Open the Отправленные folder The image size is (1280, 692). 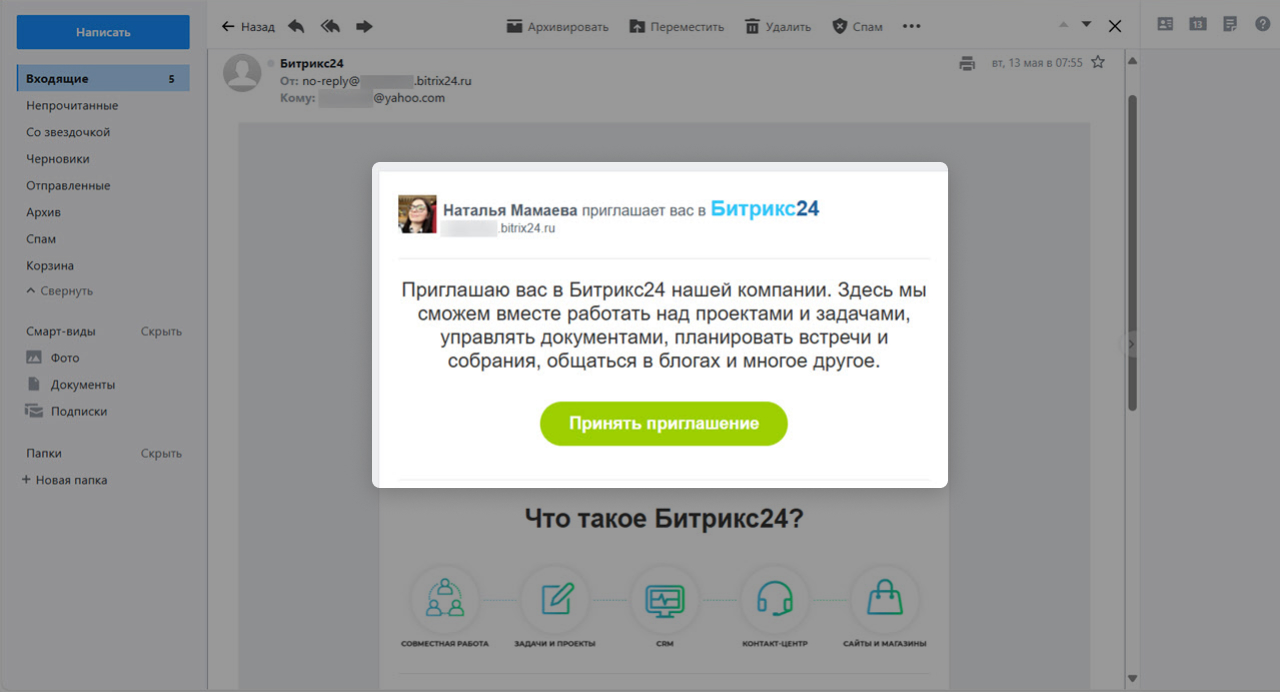pyautogui.click(x=68, y=185)
